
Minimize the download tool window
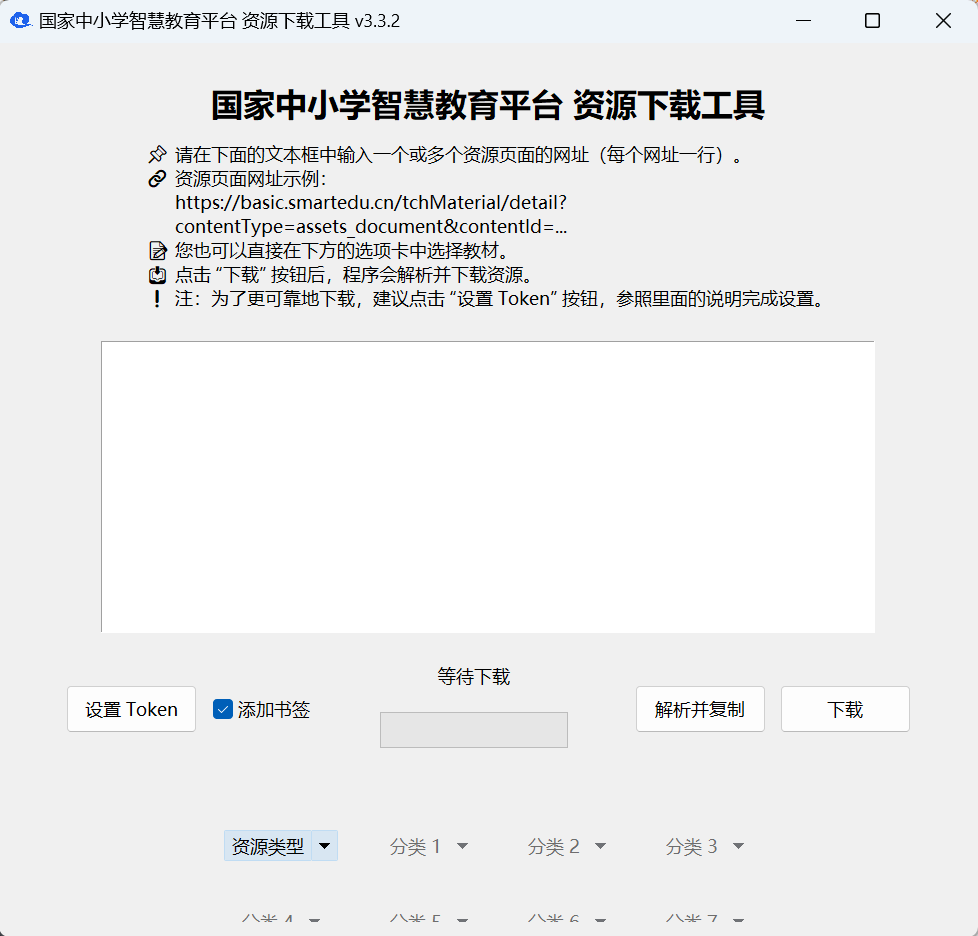coord(802,21)
